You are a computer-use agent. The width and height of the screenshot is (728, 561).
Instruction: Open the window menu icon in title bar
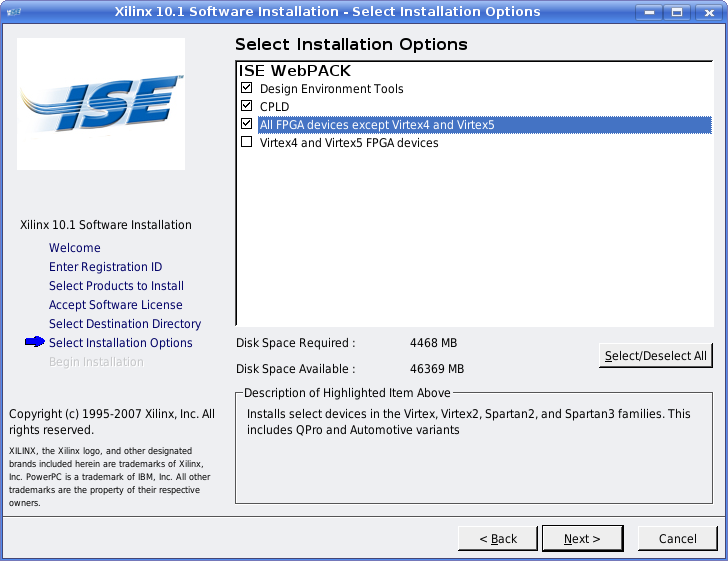11,12
